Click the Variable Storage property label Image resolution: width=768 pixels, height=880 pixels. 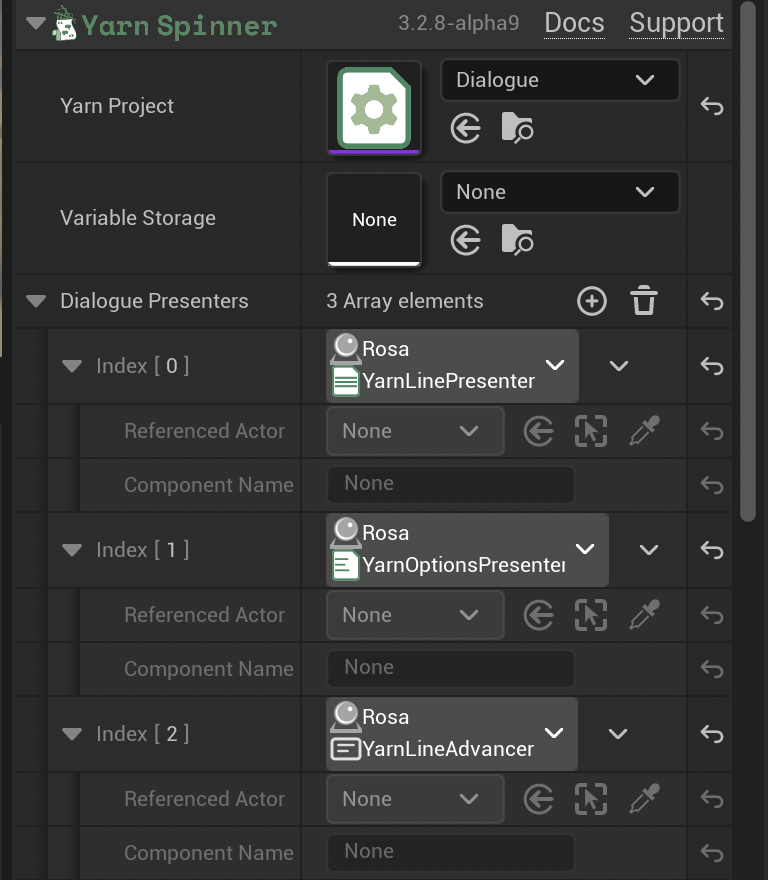point(138,218)
